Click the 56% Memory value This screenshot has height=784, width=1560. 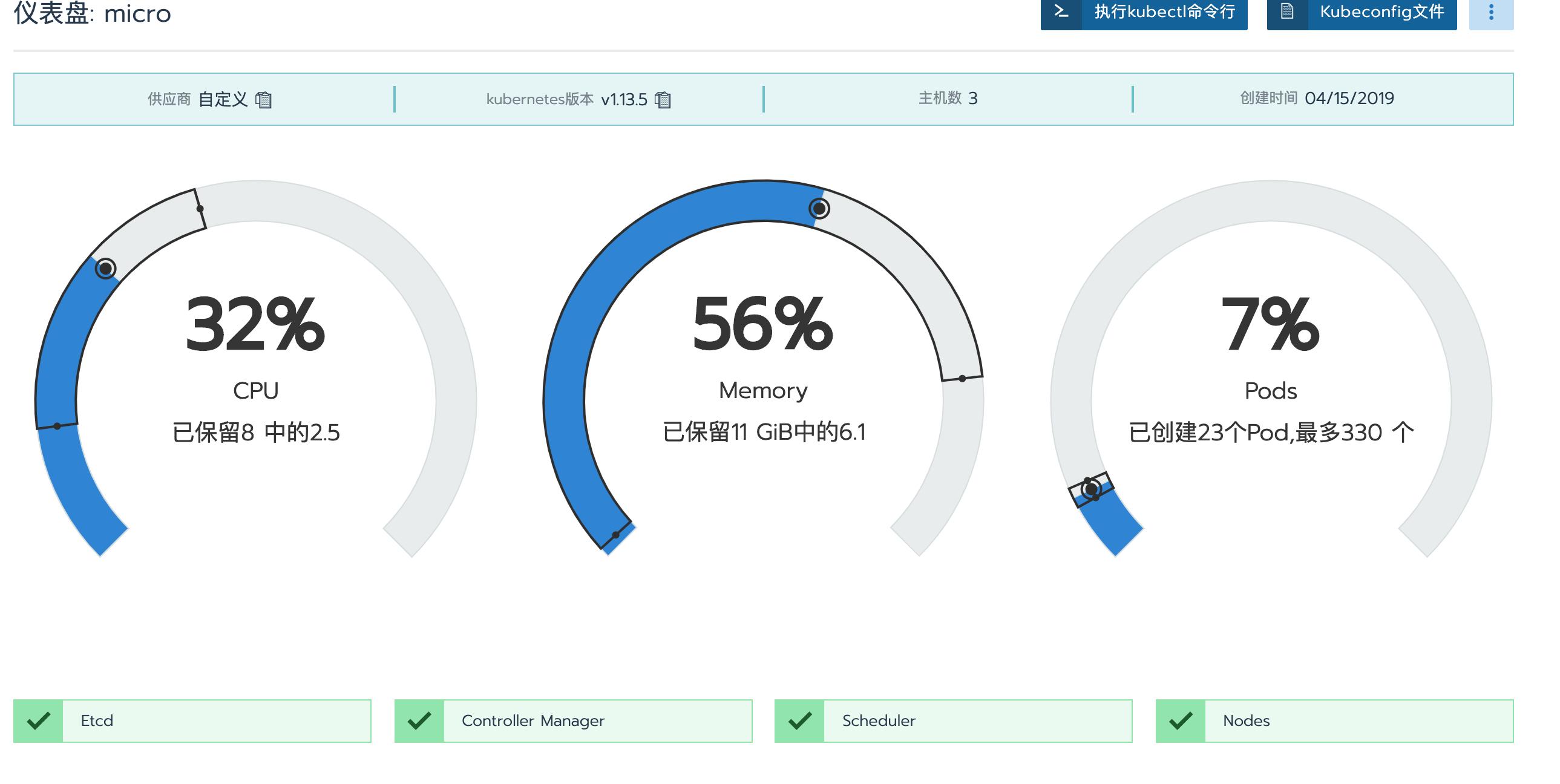coord(762,324)
